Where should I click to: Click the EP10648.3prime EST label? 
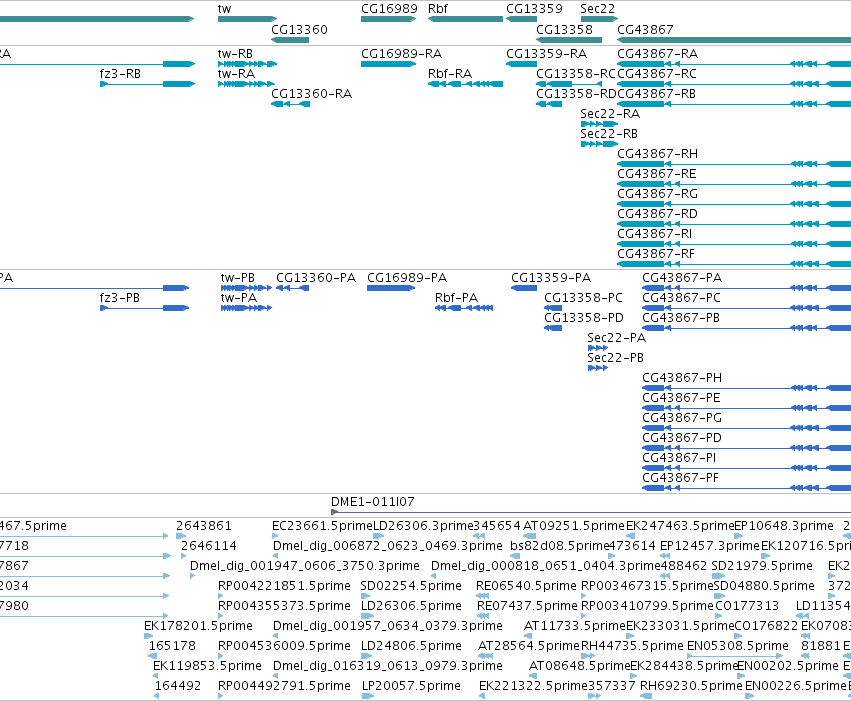click(x=784, y=526)
